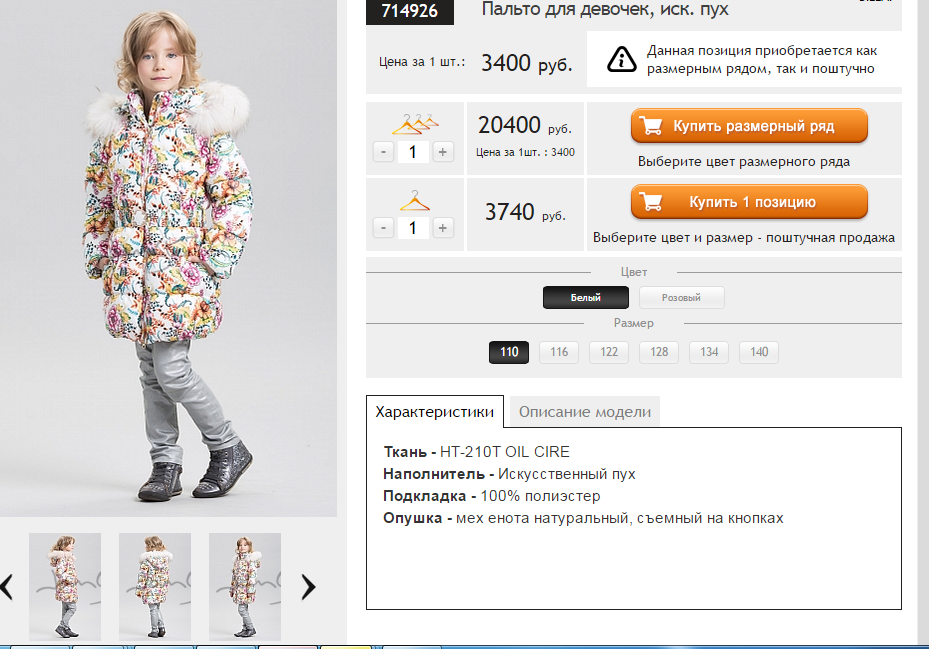The height and width of the screenshot is (649, 929).
Task: Click the main product photo
Action: coord(168,258)
